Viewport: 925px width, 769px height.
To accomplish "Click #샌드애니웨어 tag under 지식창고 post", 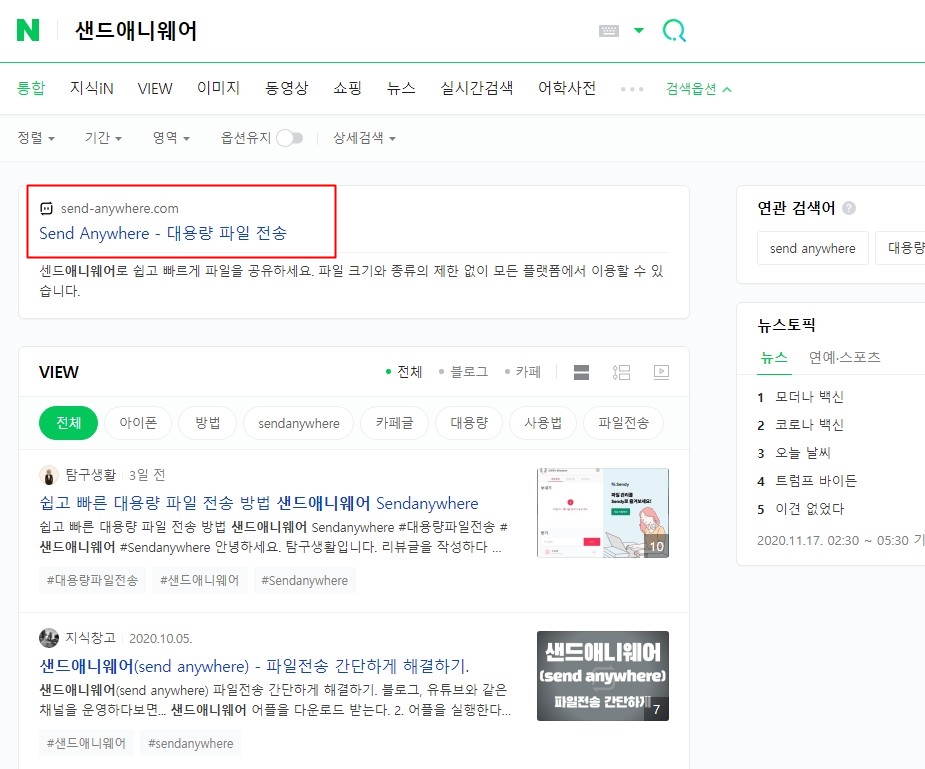I will coord(86,743).
